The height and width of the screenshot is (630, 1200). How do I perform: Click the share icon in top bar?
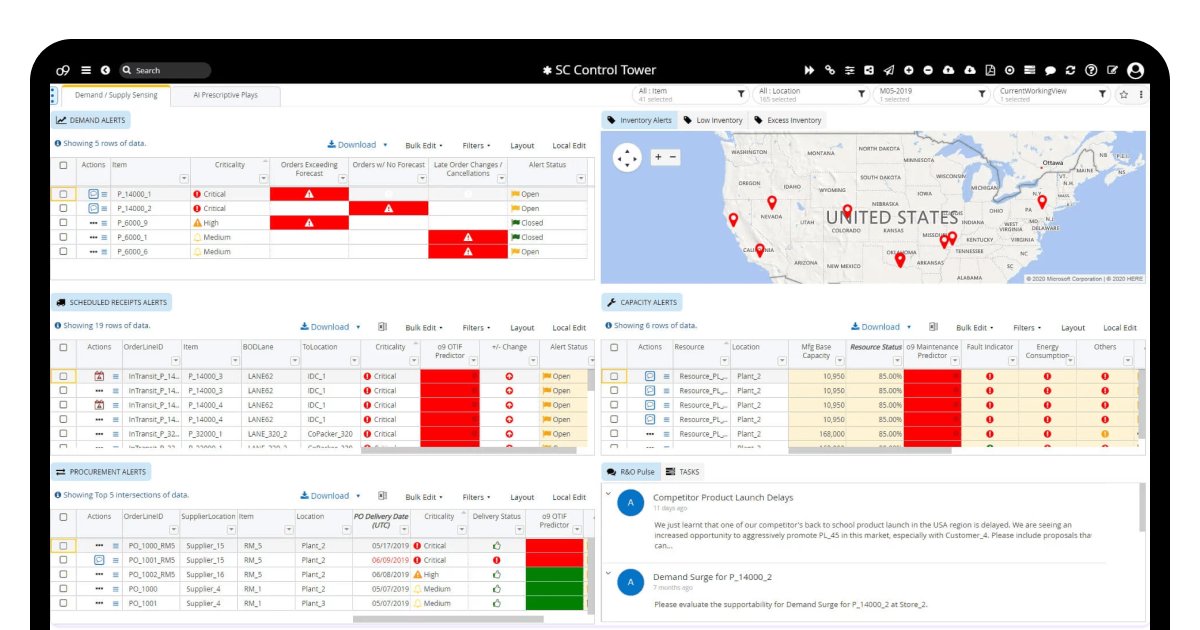tap(869, 70)
